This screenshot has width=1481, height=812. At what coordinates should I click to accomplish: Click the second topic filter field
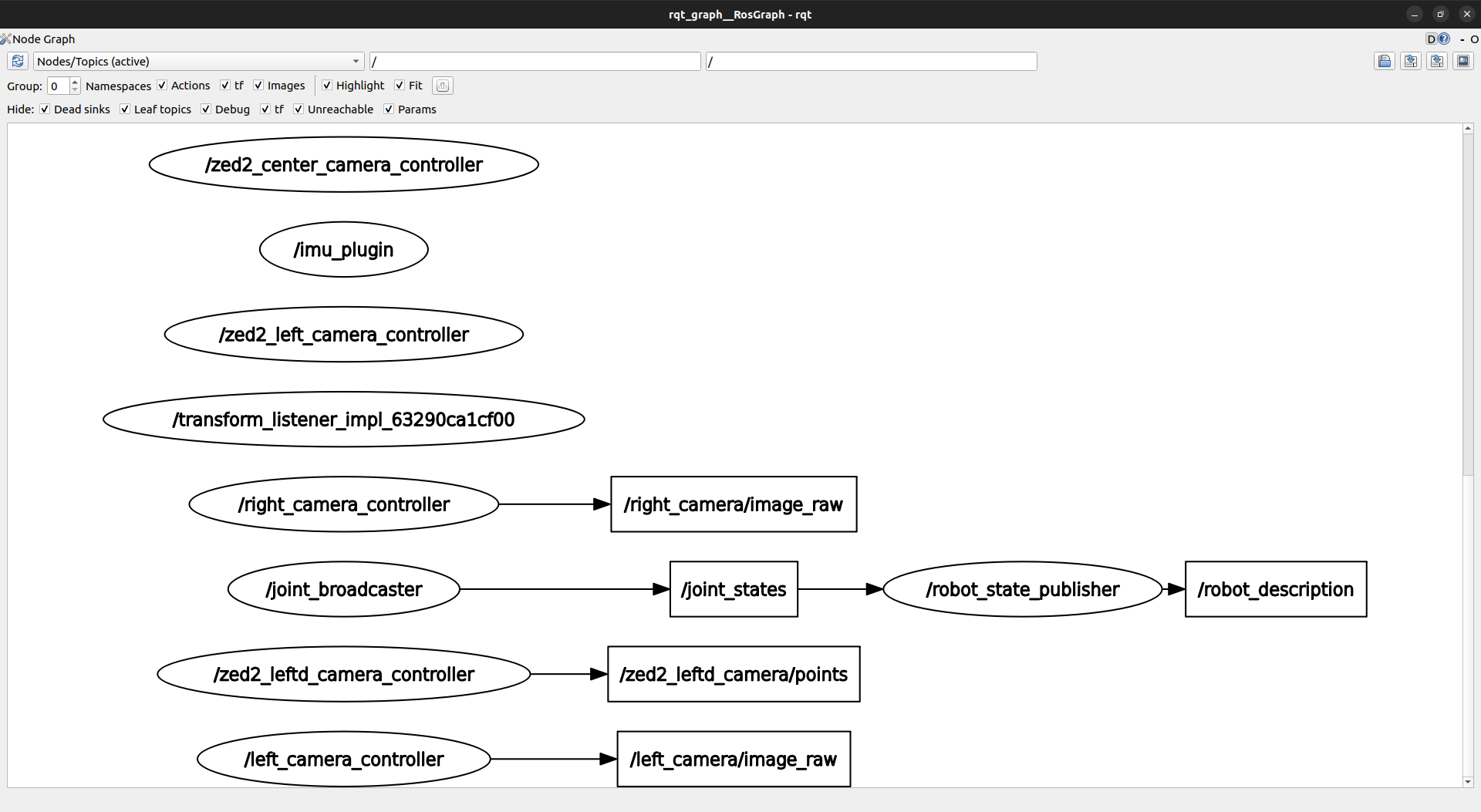pos(871,61)
